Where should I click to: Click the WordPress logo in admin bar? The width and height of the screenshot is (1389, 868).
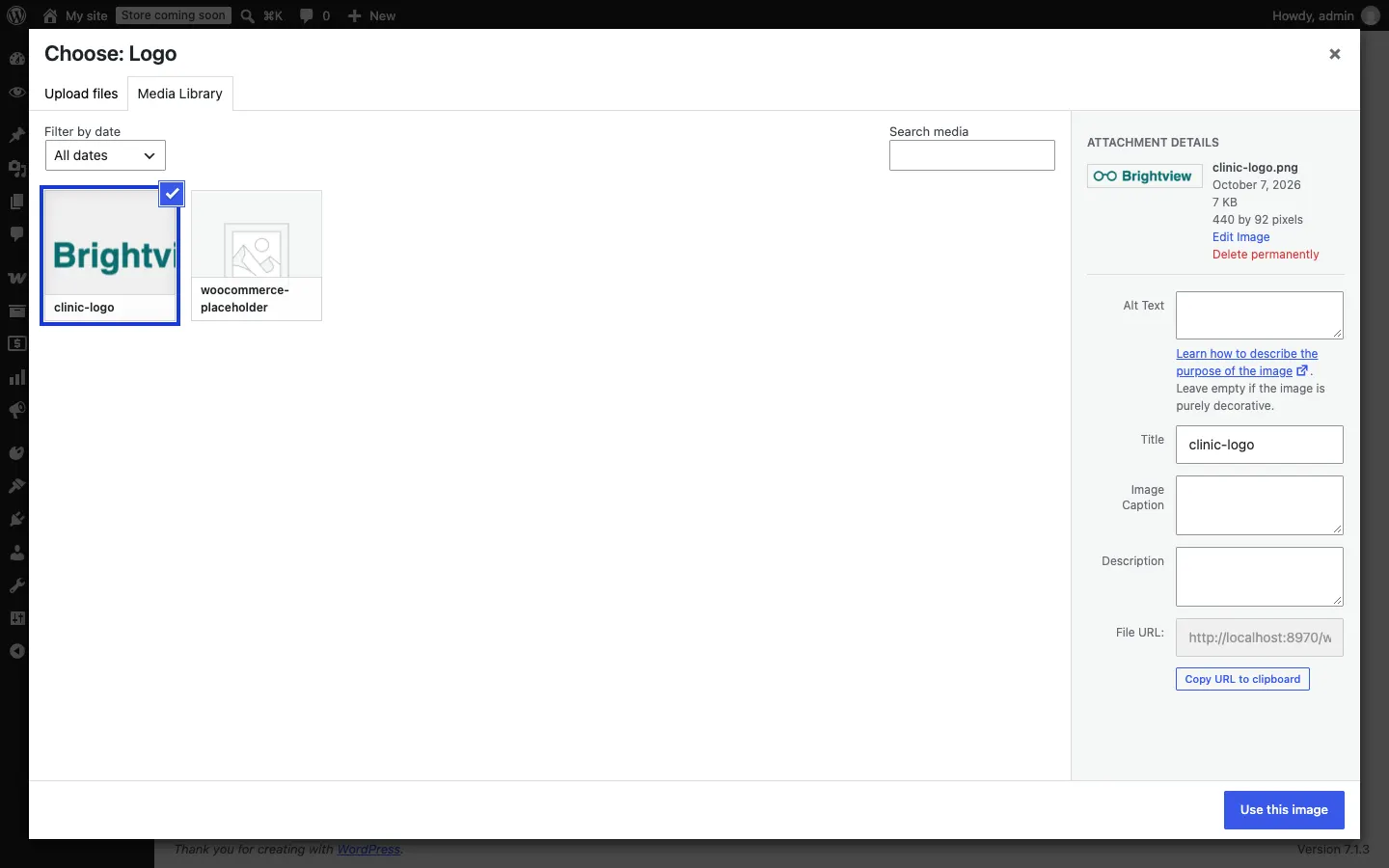[x=16, y=15]
